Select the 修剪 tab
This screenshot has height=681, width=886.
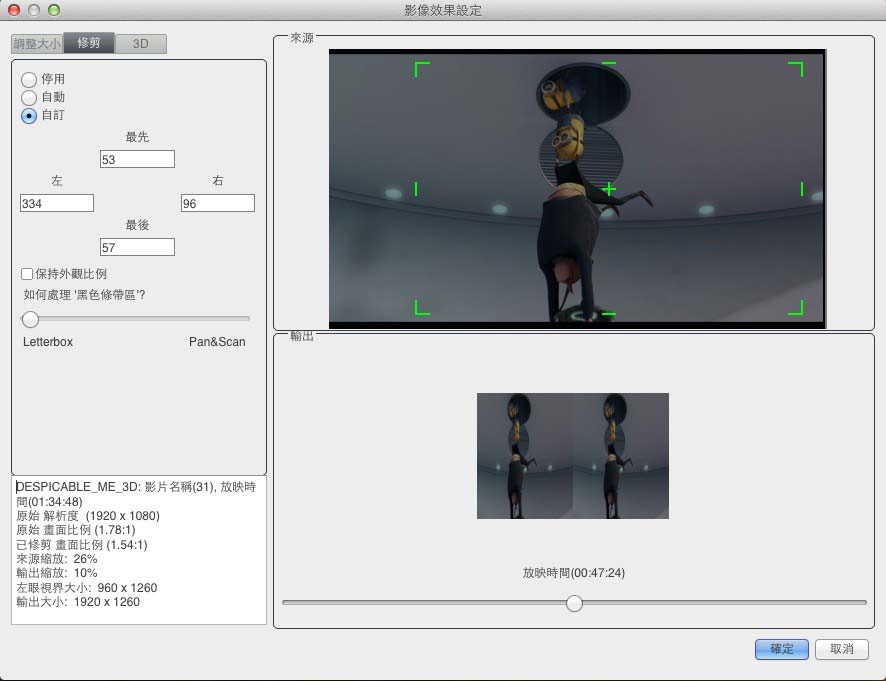(x=89, y=44)
